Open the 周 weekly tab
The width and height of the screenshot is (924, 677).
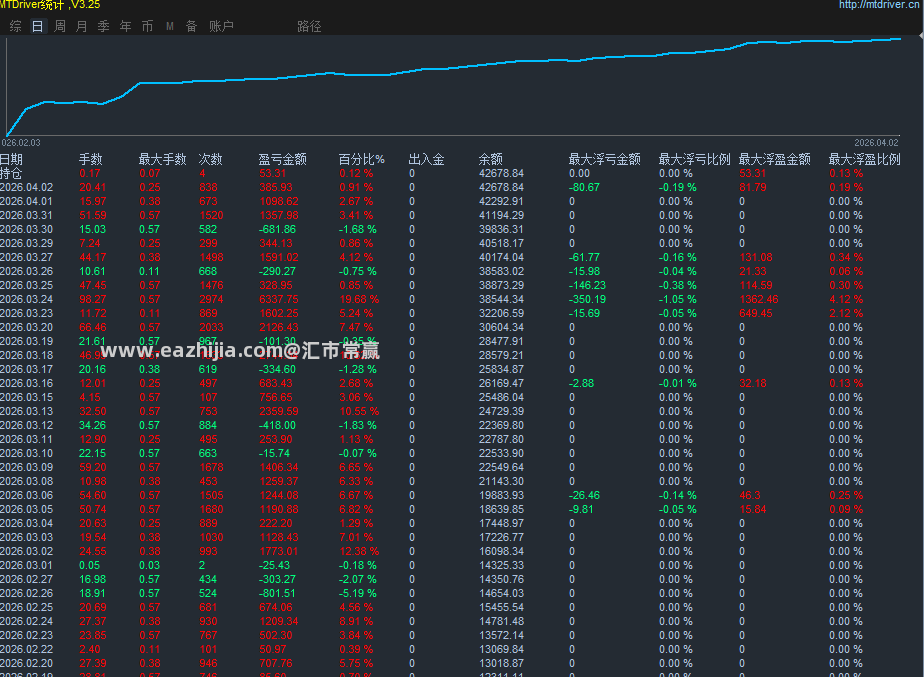60,26
